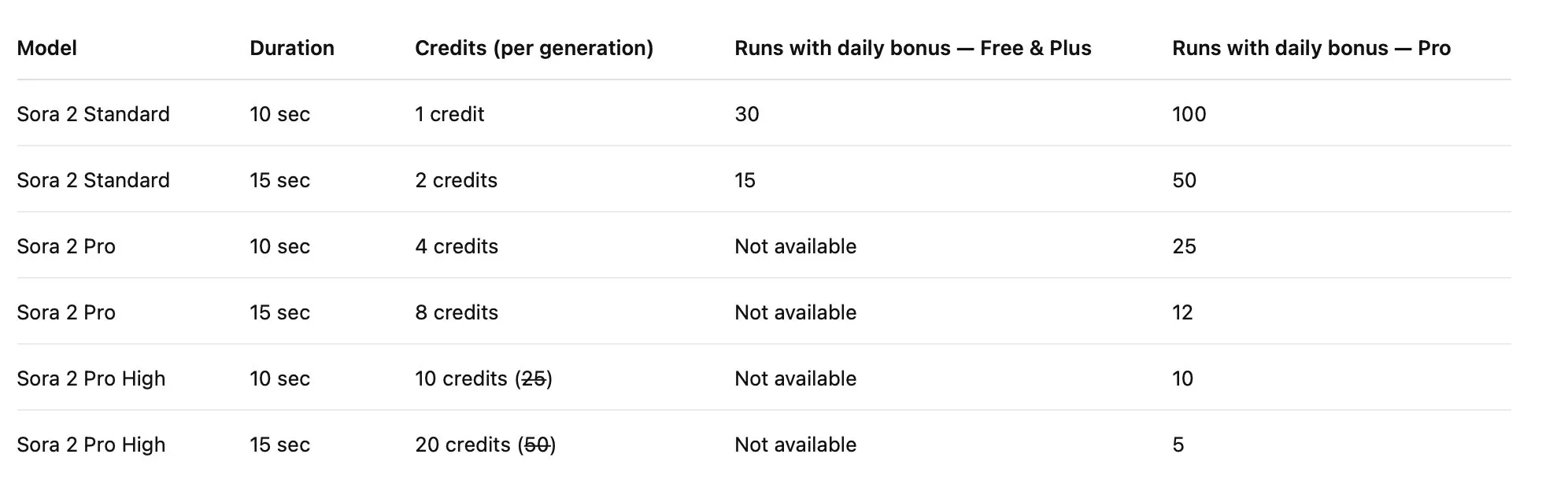Click Sora 2 Pro High in the 20 credits row

point(91,445)
